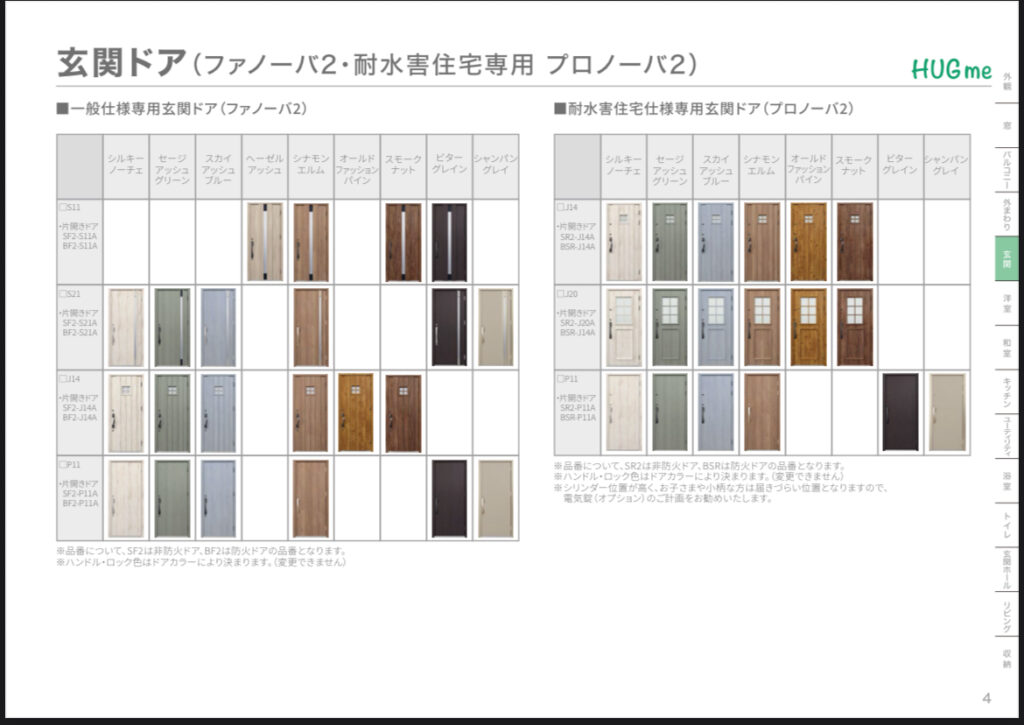Click Fanova2 P11 シルキーノーチェ door
The image size is (1024, 725).
pyautogui.click(x=126, y=499)
